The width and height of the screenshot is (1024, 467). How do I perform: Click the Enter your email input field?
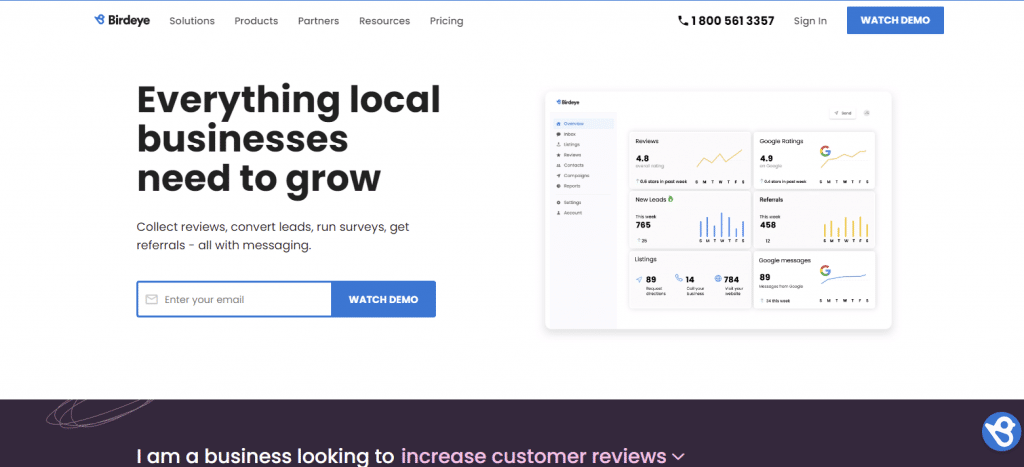click(x=240, y=299)
